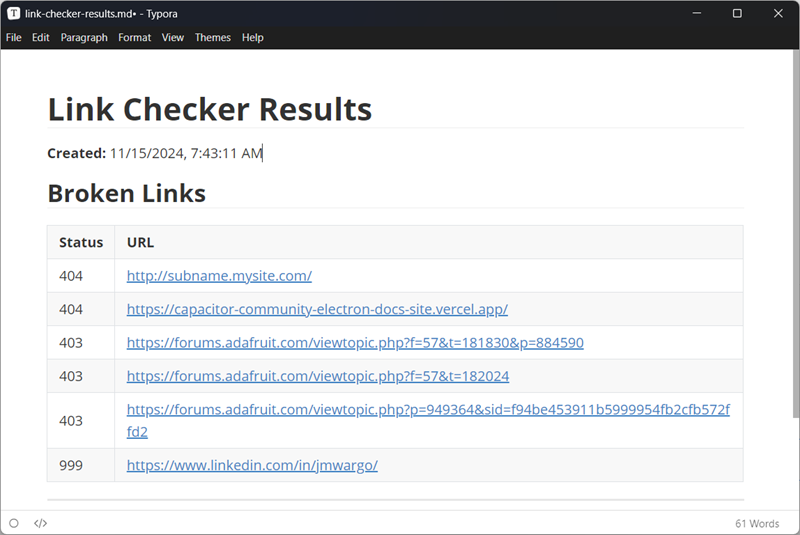Screen dimensions: 800x535
Task: Open the Format menu
Action: [x=135, y=38]
